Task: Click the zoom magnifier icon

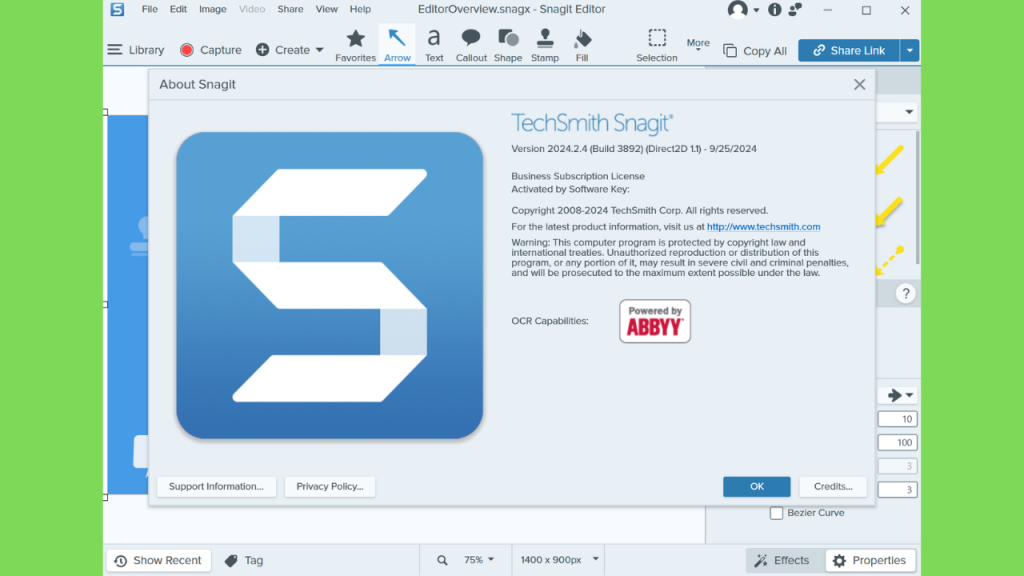Action: 442,560
